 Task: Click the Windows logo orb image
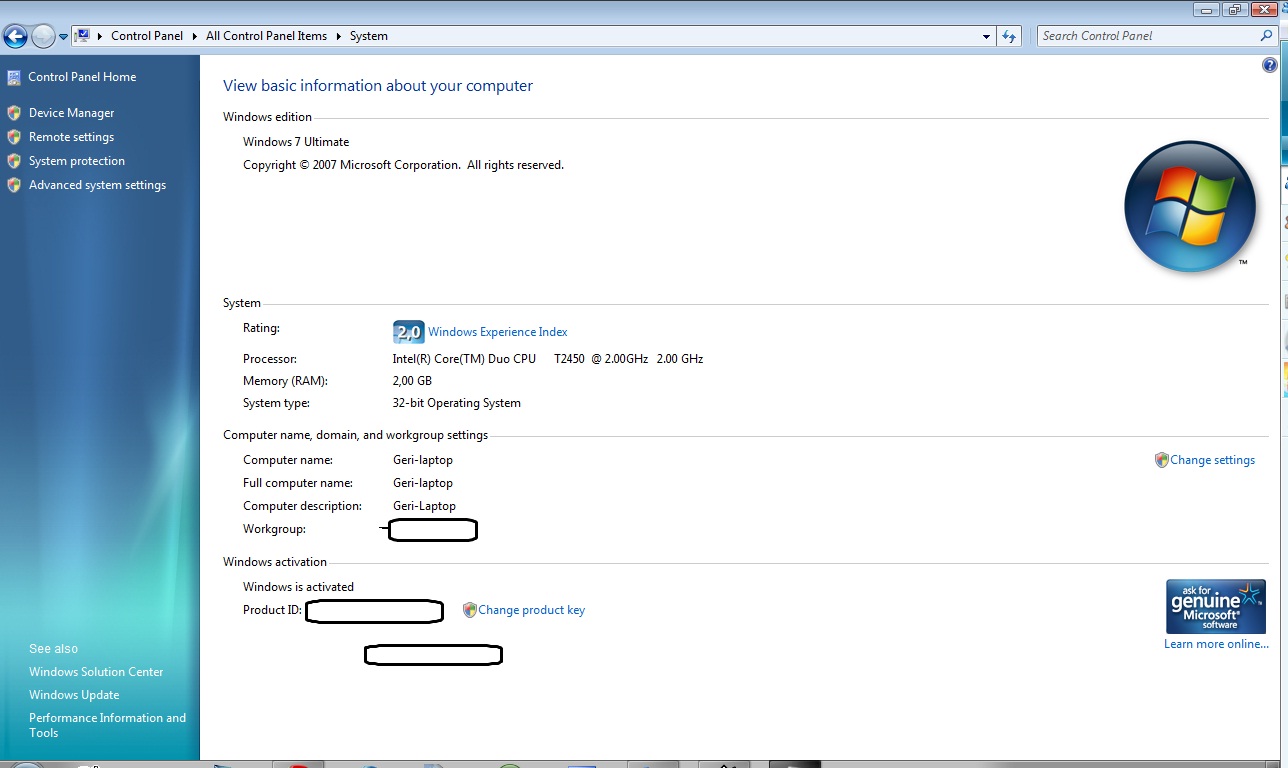pos(1190,207)
